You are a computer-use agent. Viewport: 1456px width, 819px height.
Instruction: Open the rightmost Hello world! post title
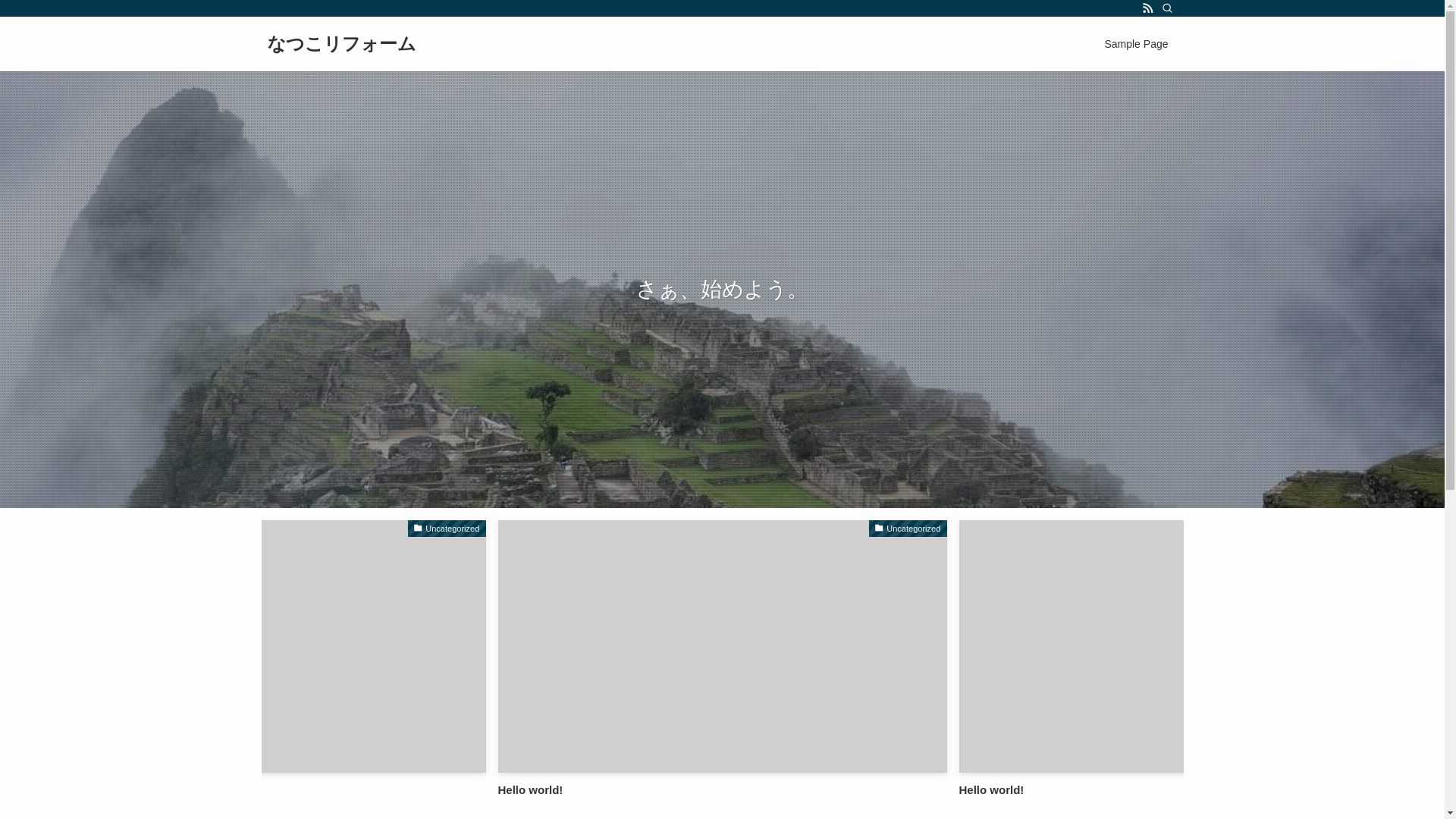pos(991,790)
